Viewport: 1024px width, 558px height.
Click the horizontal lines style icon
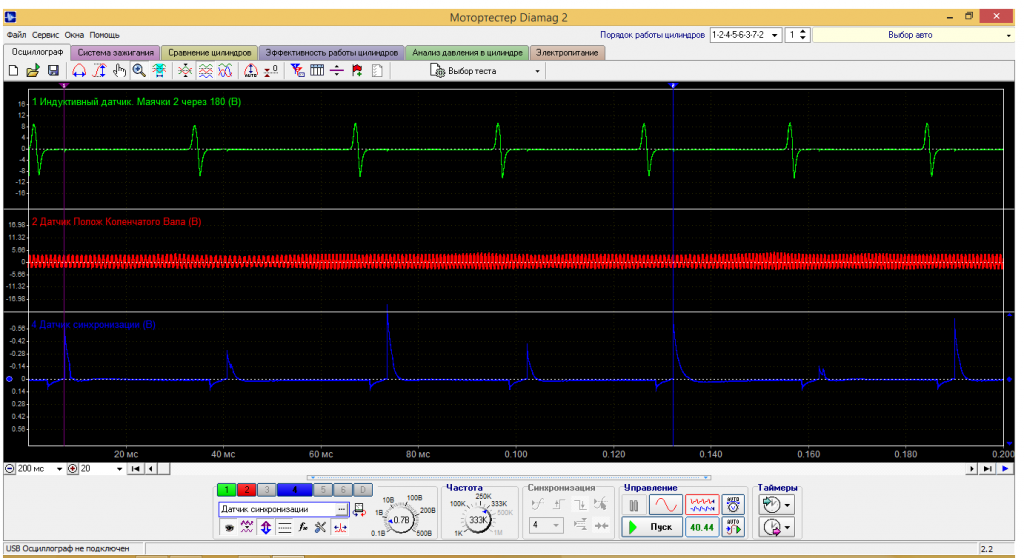tap(284, 527)
